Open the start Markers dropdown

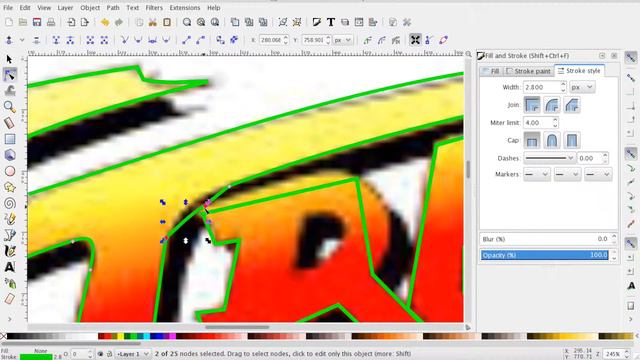pyautogui.click(x=537, y=174)
